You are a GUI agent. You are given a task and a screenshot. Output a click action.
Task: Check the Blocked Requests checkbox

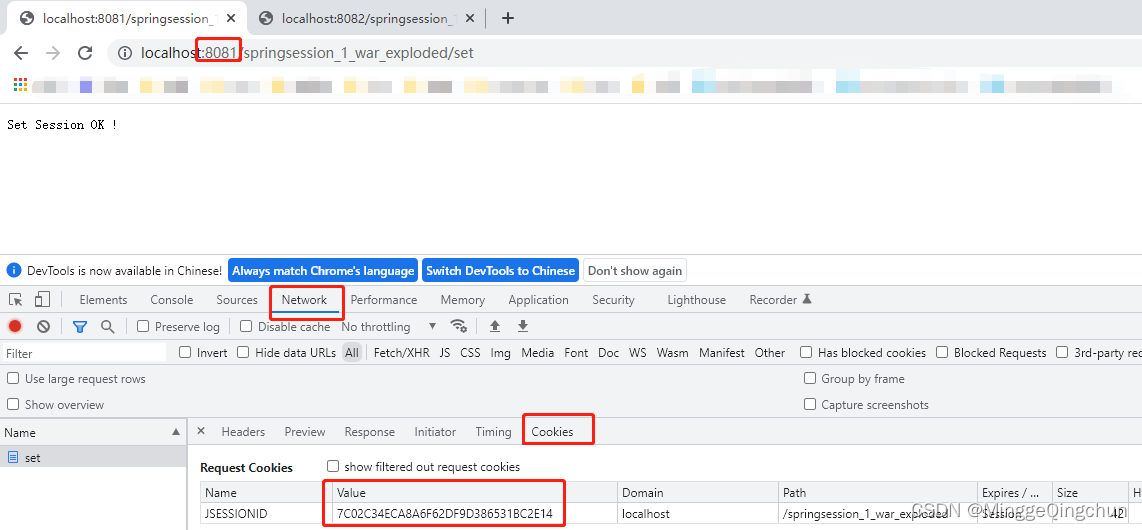tap(942, 352)
